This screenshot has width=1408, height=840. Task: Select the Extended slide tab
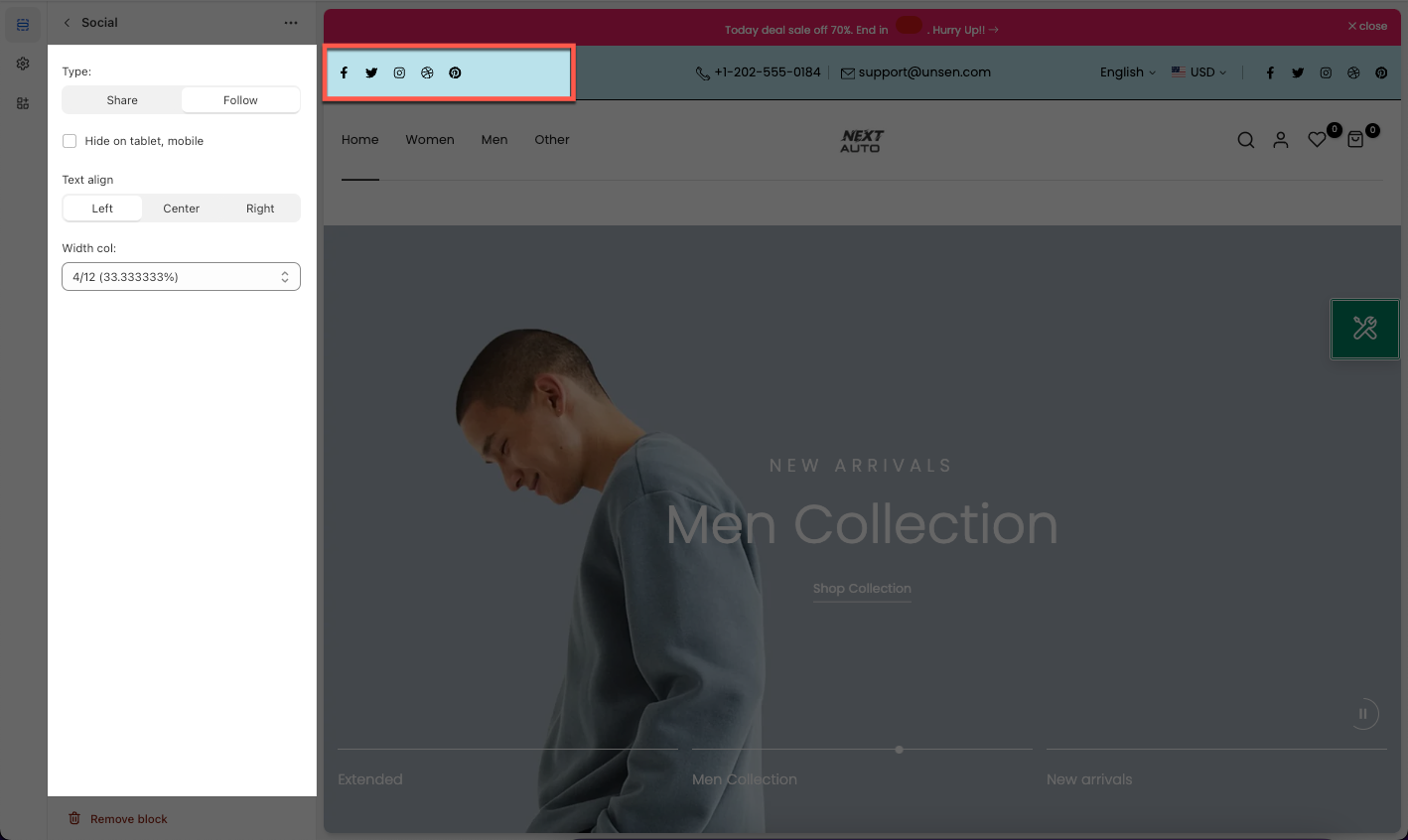pos(370,779)
